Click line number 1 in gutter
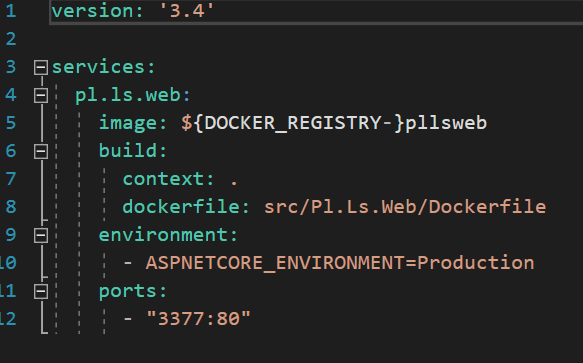The height and width of the screenshot is (363, 583). point(11,11)
